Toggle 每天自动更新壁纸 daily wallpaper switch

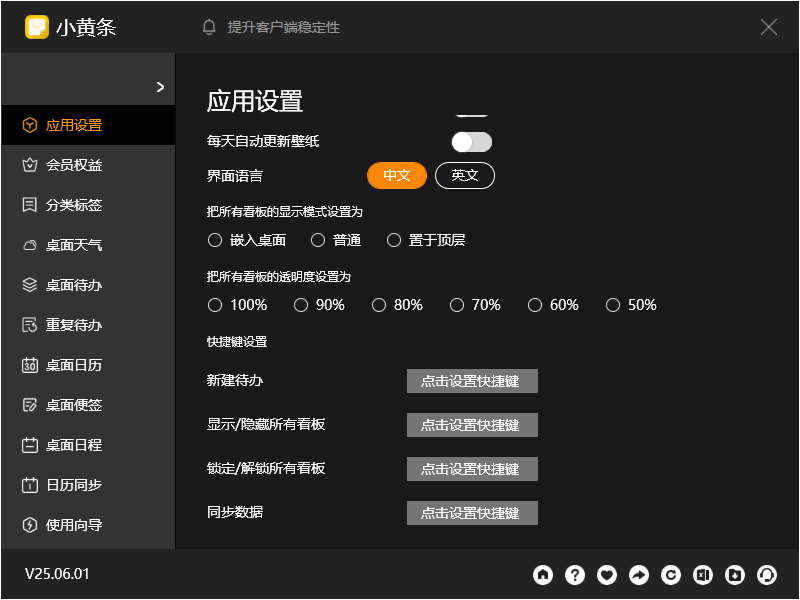[471, 142]
